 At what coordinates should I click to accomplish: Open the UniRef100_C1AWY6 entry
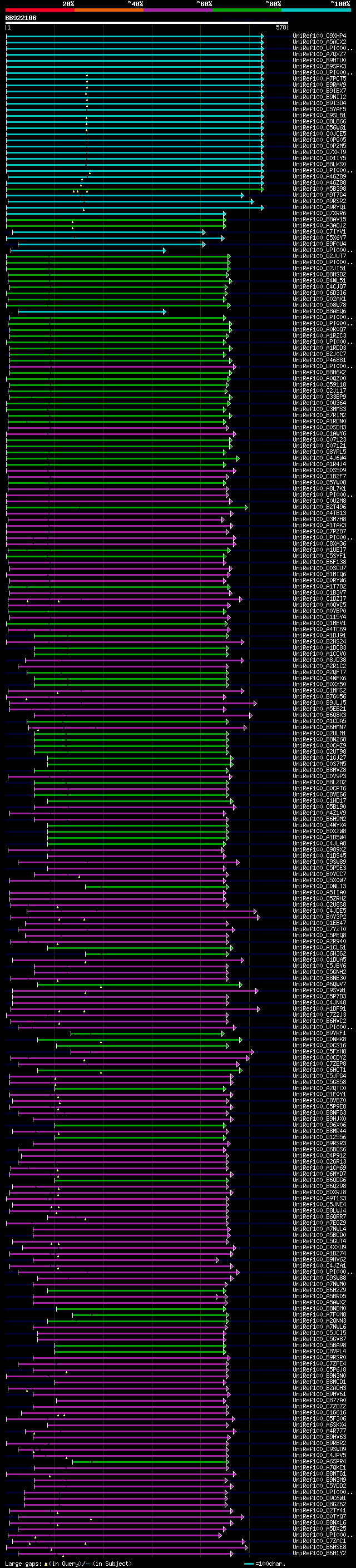[319, 433]
